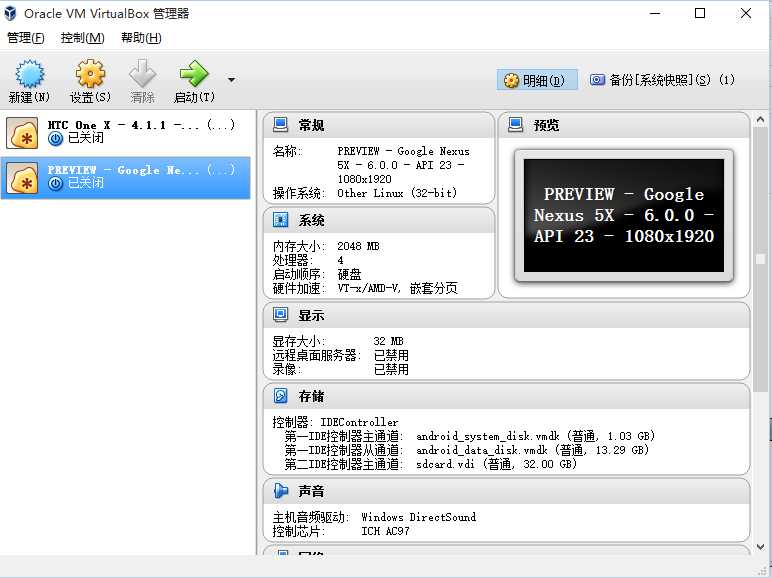Click the PREVIEW Google Nexus VM OS icon
This screenshot has height=578, width=772.
pyautogui.click(x=22, y=178)
